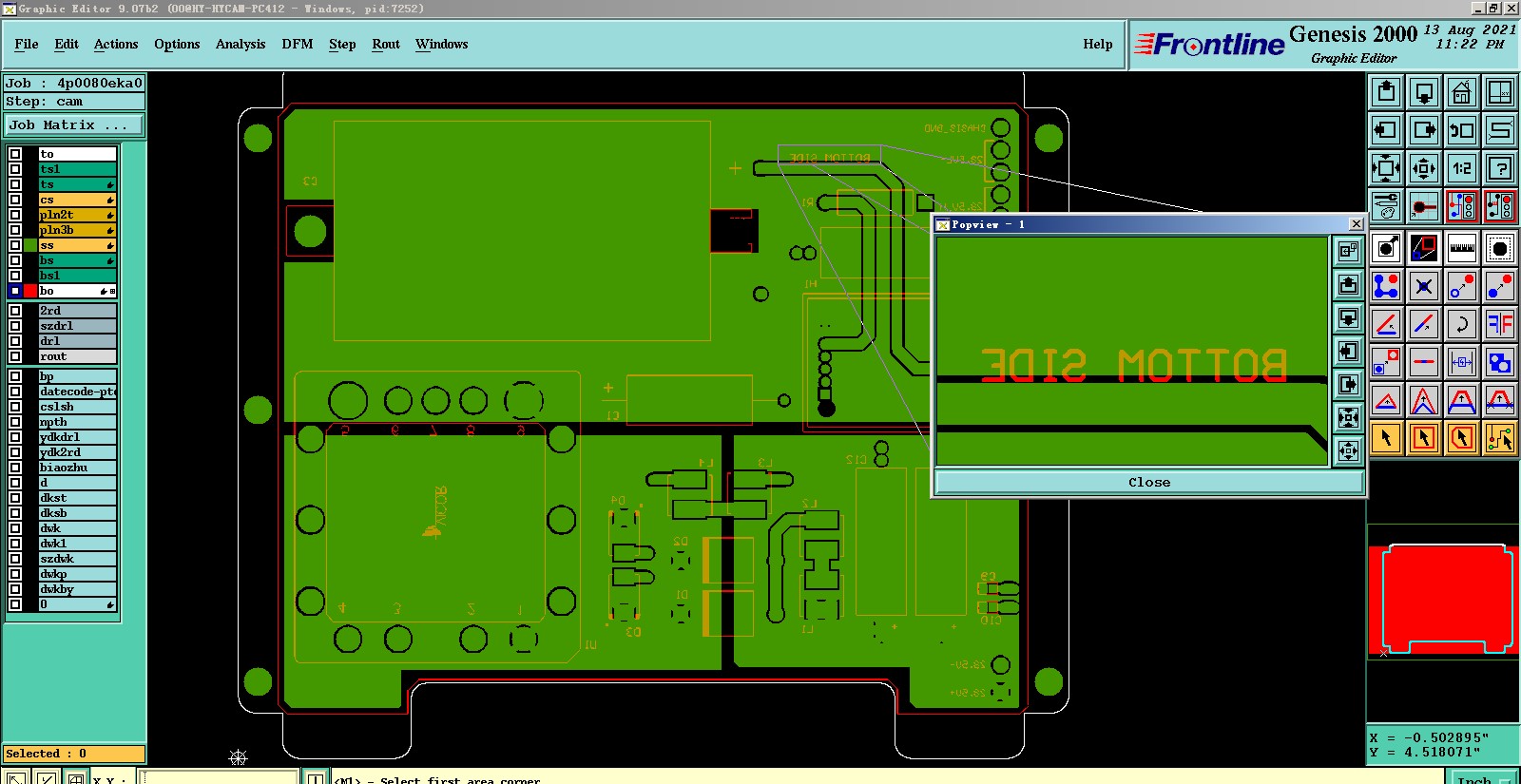Click the pan up arrow icon

1386,92
